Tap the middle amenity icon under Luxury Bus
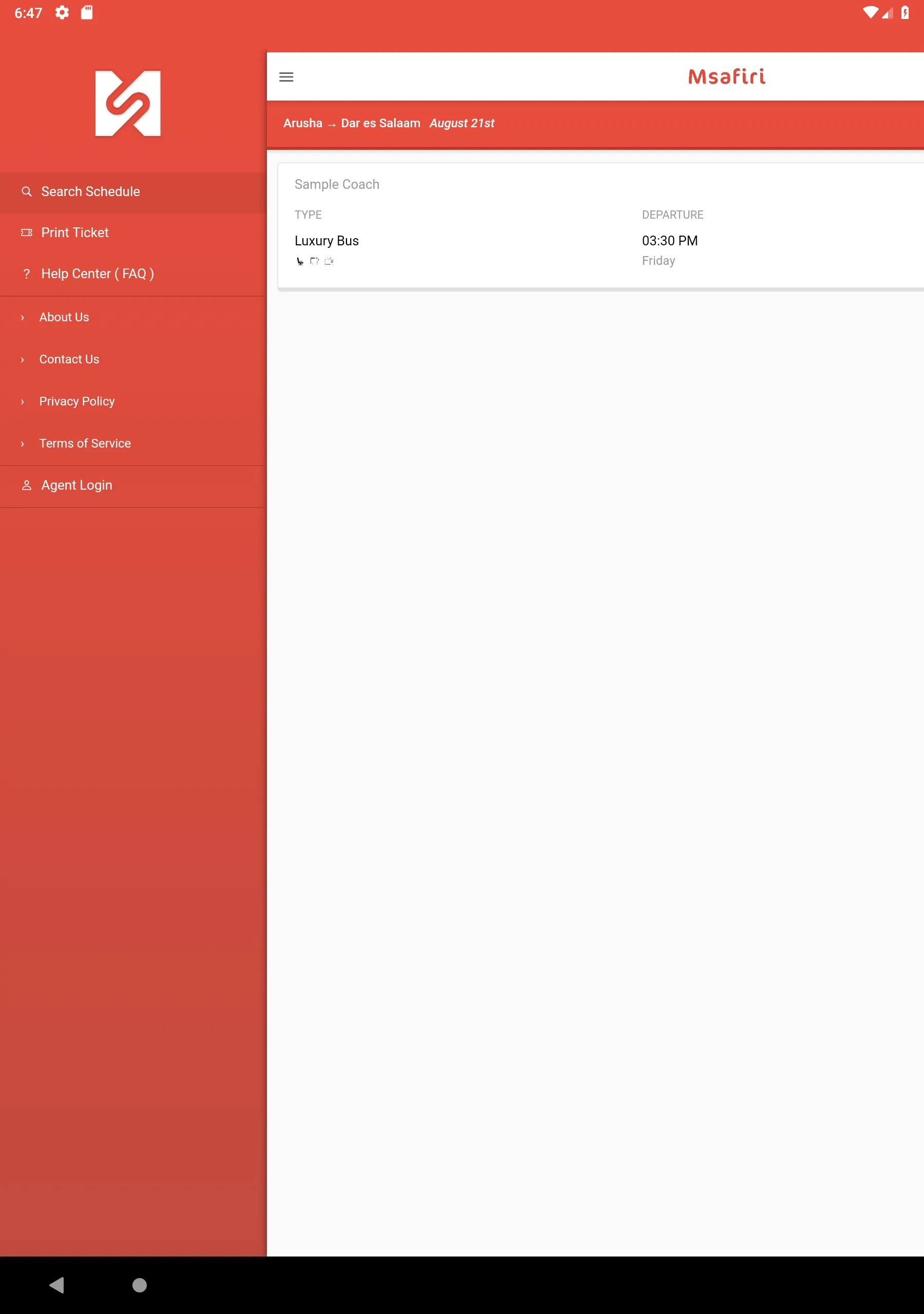The image size is (924, 1314). pyautogui.click(x=314, y=262)
